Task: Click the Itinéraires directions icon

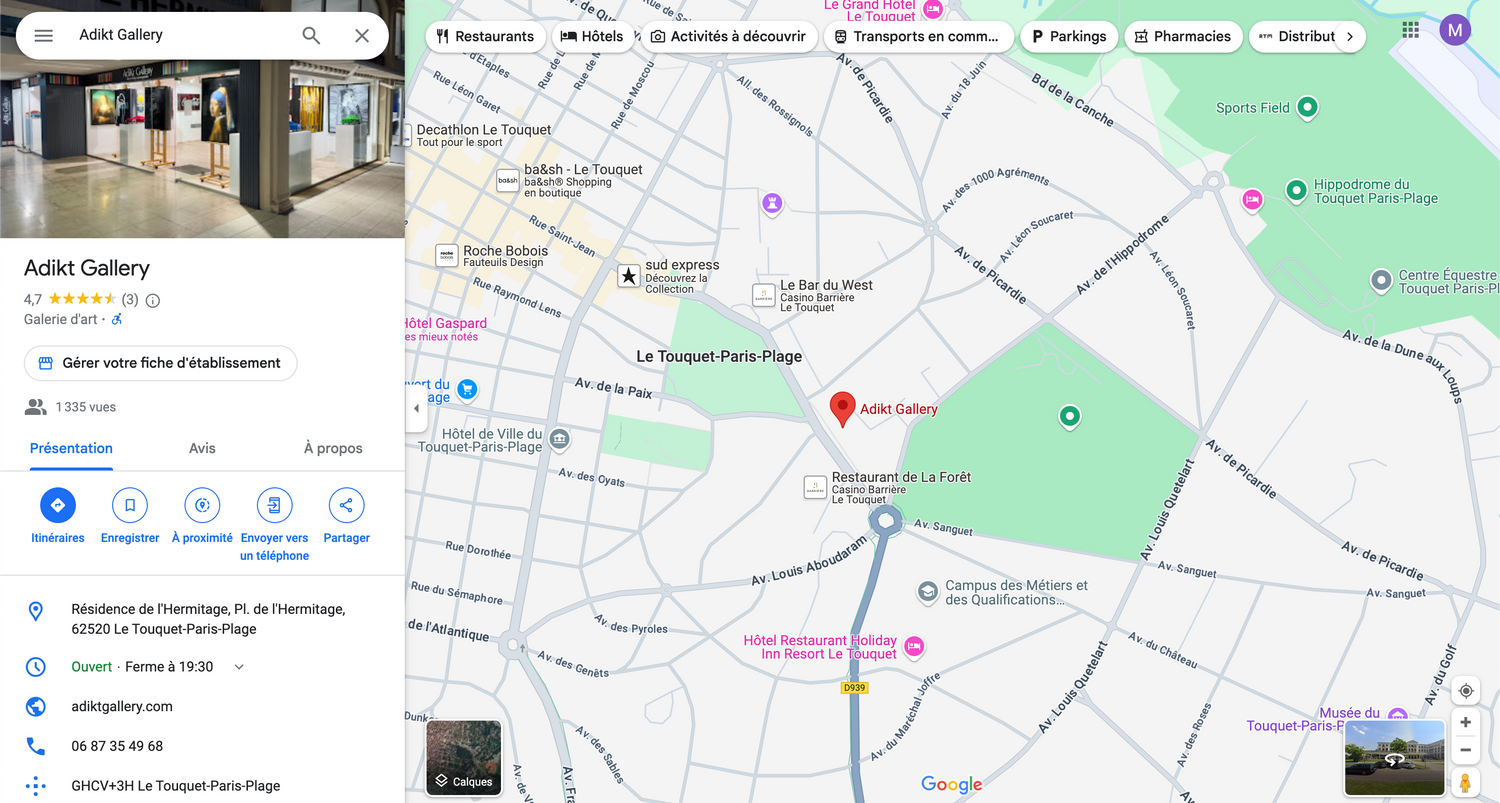Action: (58, 506)
